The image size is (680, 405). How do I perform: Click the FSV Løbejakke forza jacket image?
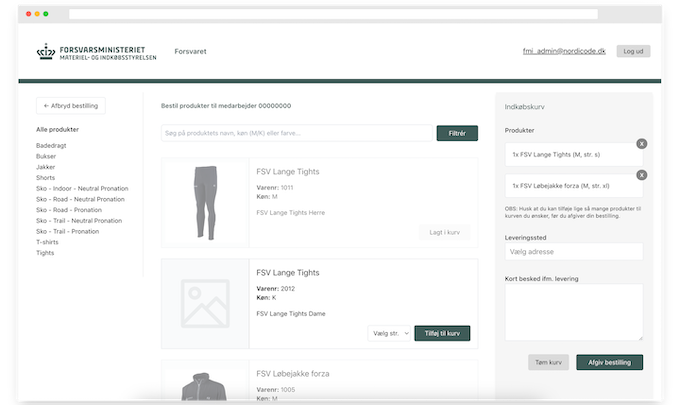pyautogui.click(x=204, y=386)
